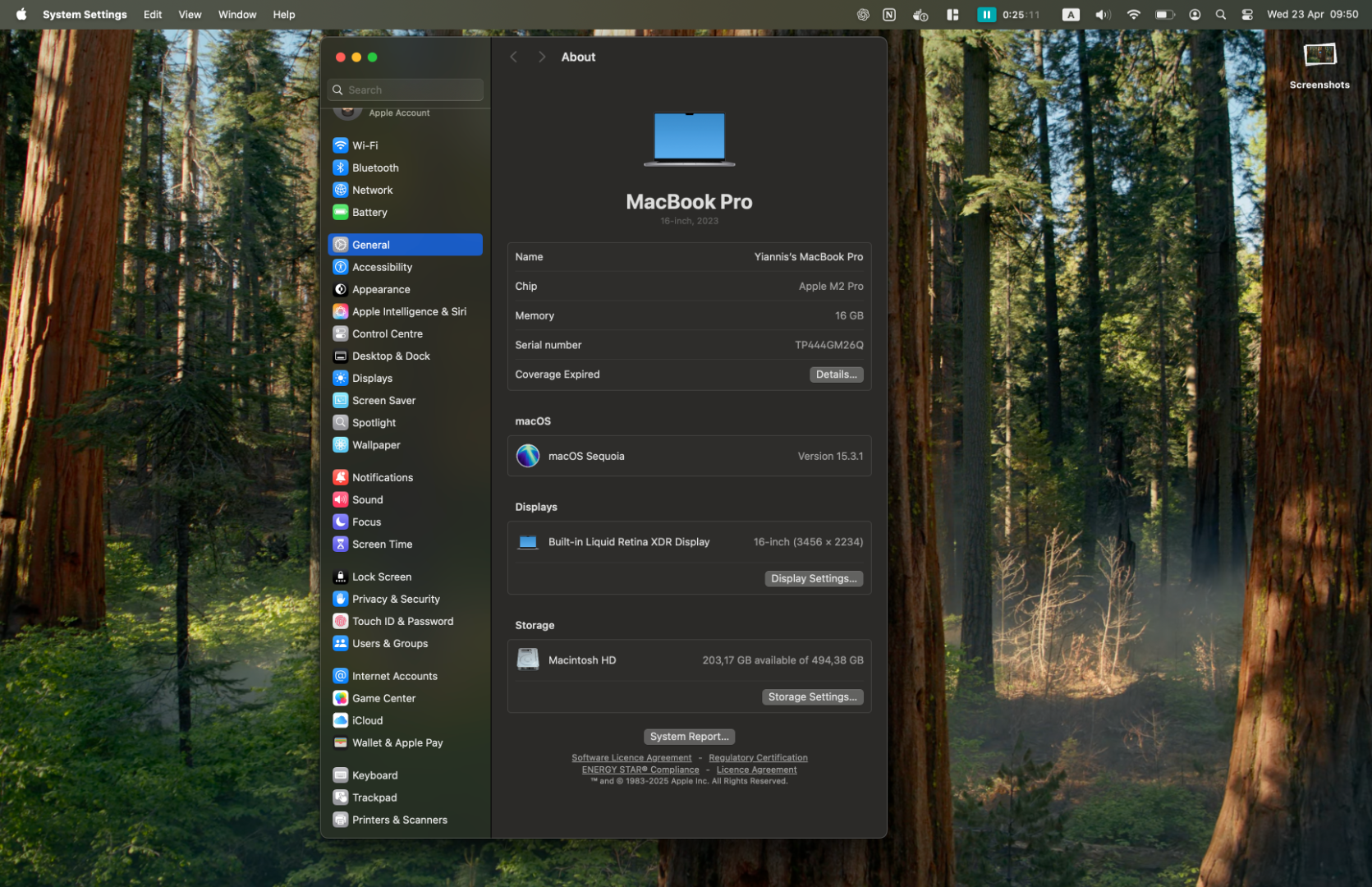Image resolution: width=1372 pixels, height=887 pixels.
Task: Open Users & Groups settings
Action: click(405, 643)
